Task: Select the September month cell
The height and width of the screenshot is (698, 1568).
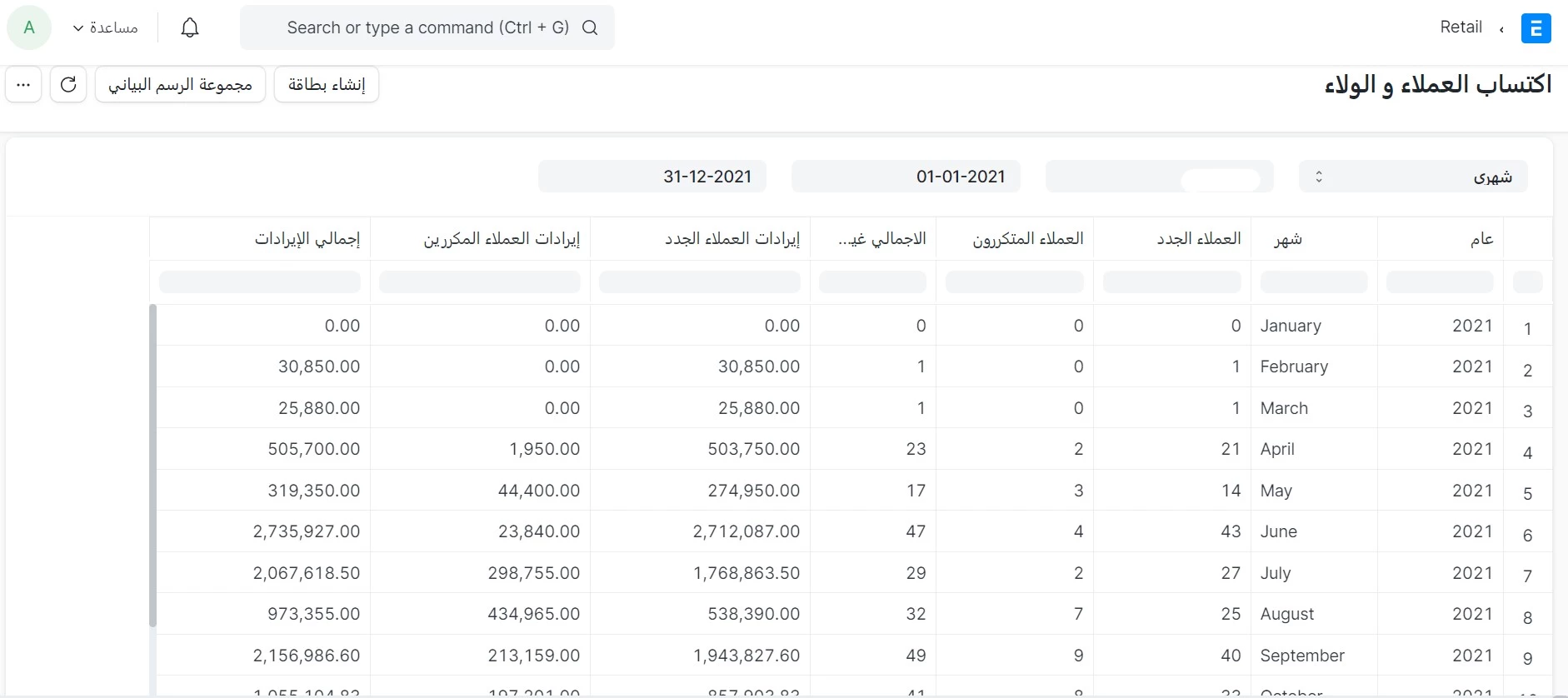Action: [x=1314, y=656]
